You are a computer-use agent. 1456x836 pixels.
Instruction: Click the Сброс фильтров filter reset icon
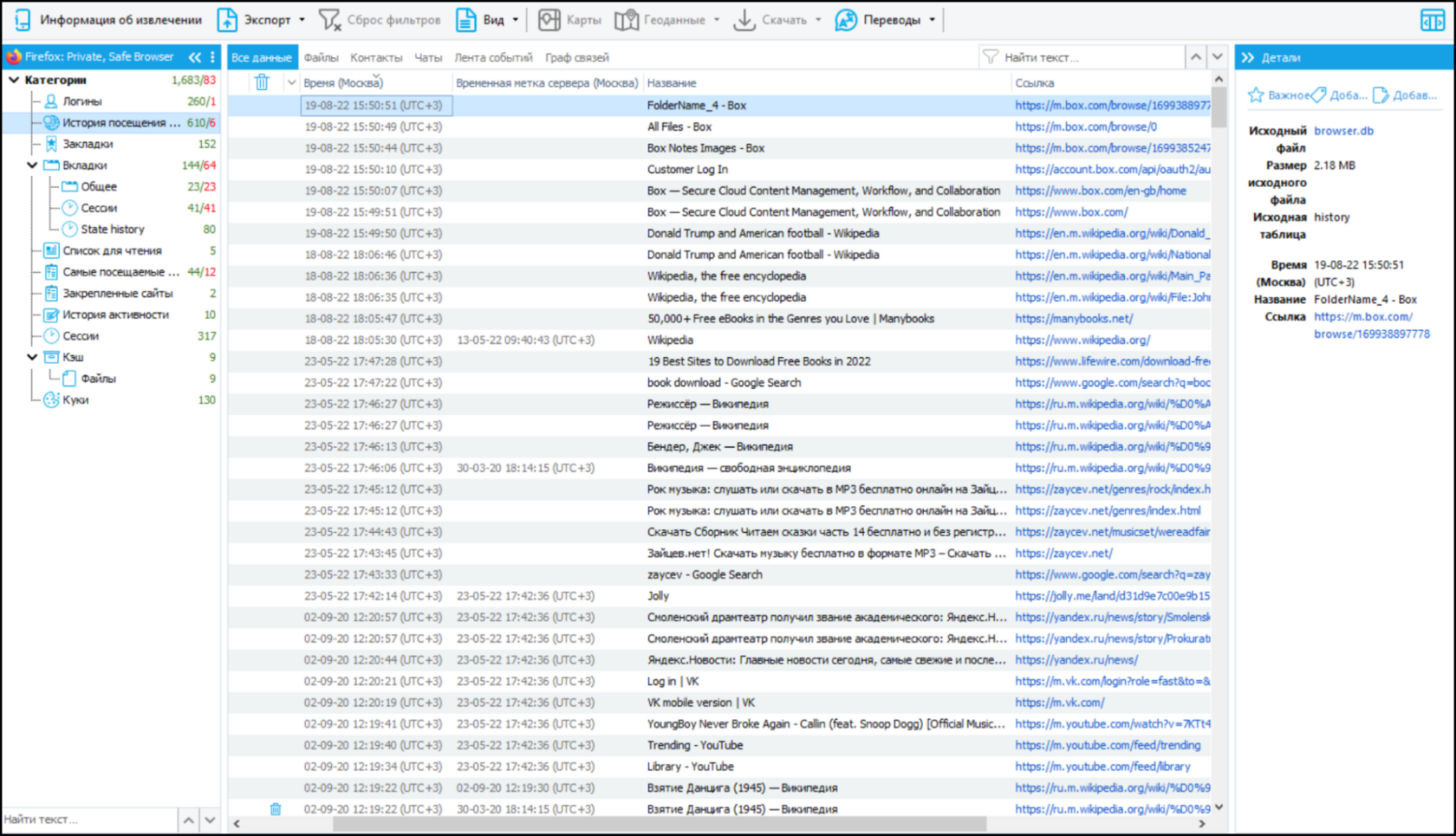[329, 20]
